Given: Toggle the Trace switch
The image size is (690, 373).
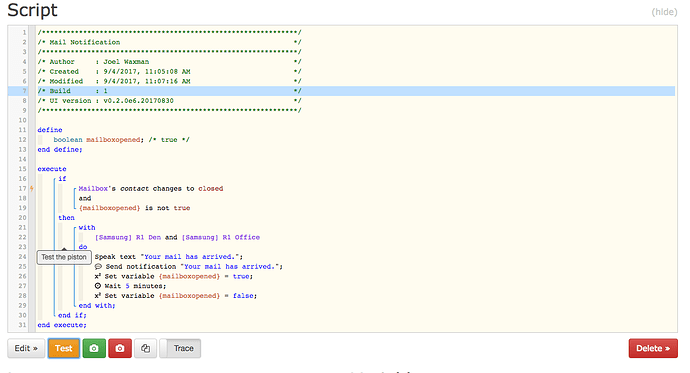Looking at the screenshot, I should tap(180, 348).
